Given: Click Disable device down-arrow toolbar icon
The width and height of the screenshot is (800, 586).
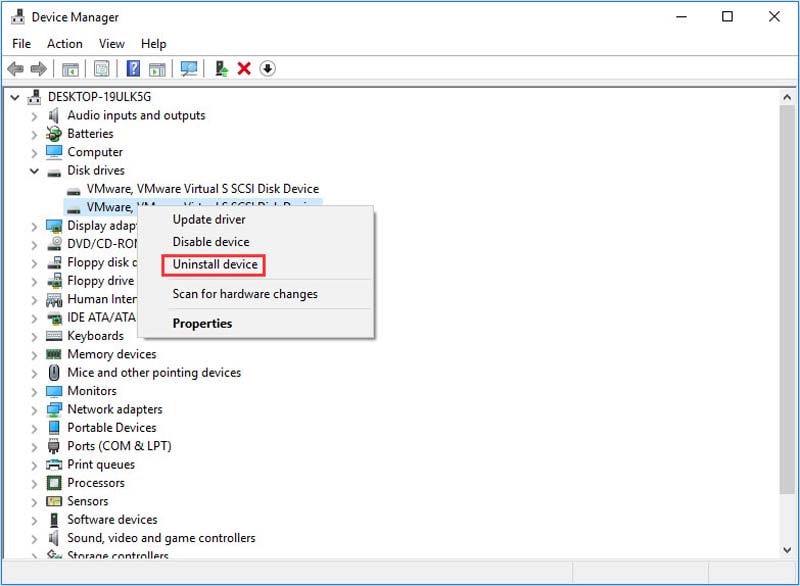Looking at the screenshot, I should (x=267, y=68).
